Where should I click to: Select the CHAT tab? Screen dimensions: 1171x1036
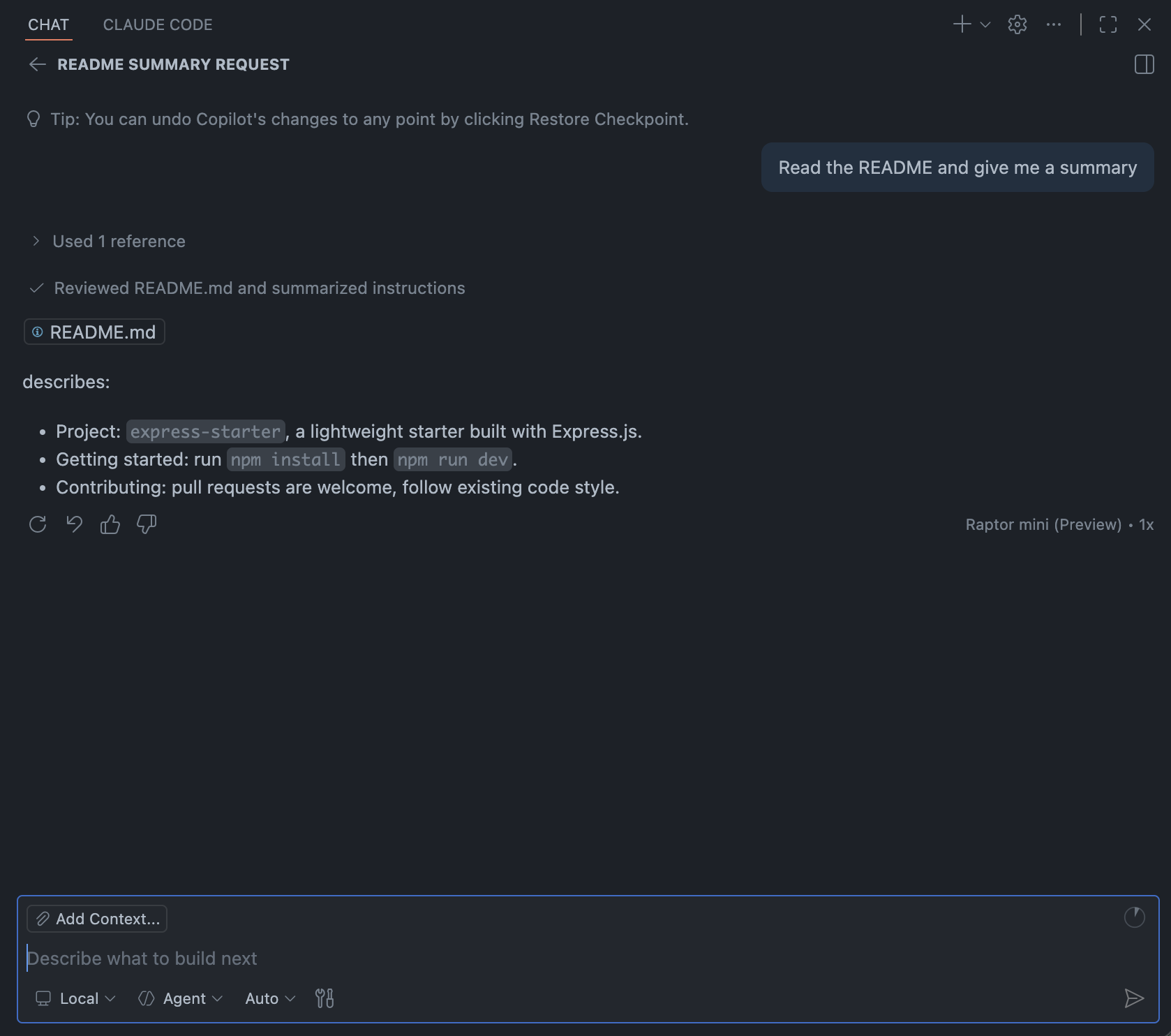point(48,24)
